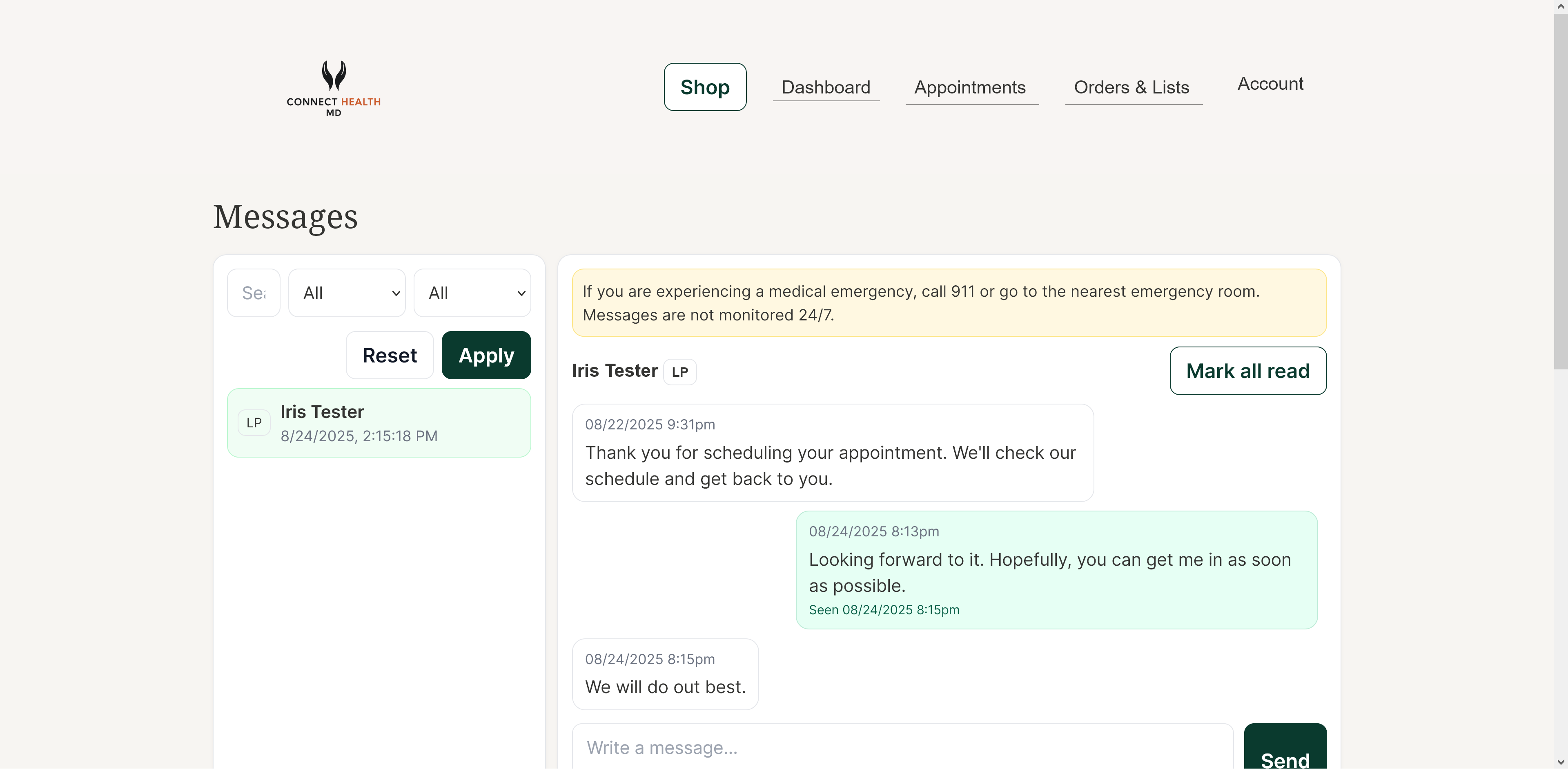1568x769 pixels.
Task: Click the LP badge next to Iris Tester heading
Action: coord(680,372)
